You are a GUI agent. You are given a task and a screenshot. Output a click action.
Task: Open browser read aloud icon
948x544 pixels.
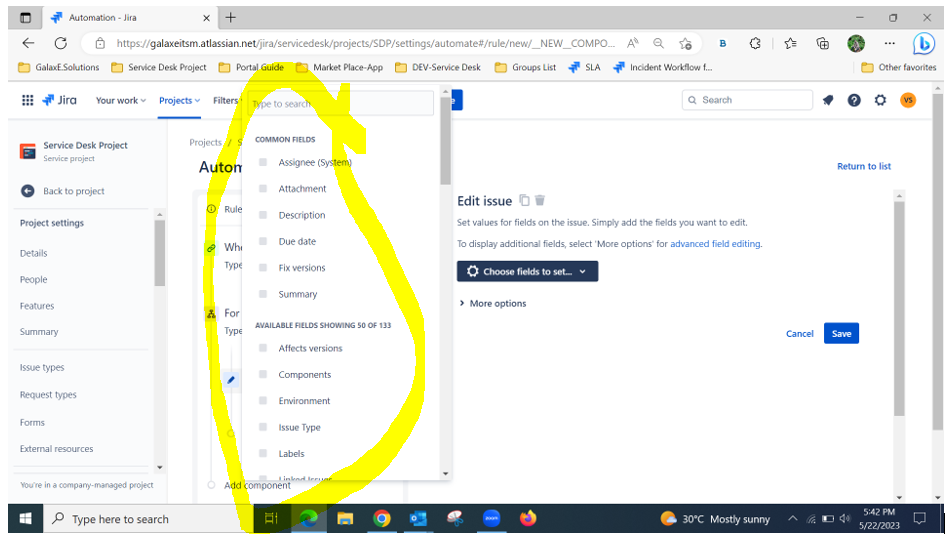point(632,43)
